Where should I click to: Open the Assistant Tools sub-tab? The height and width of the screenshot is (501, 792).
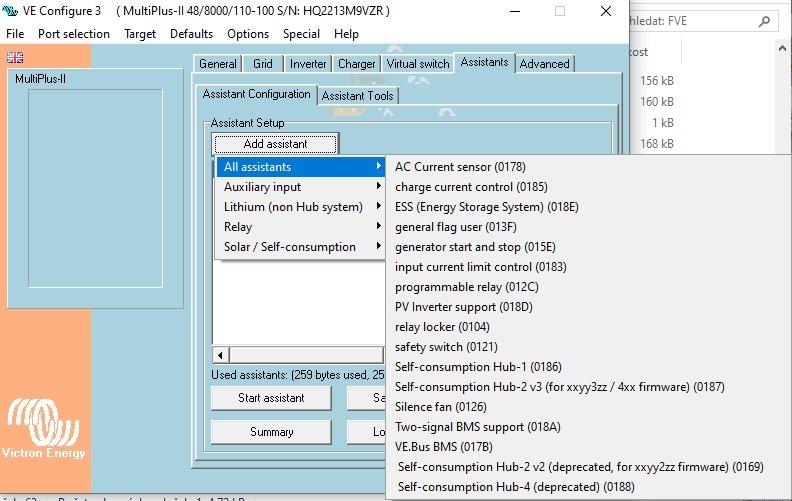coord(358,96)
